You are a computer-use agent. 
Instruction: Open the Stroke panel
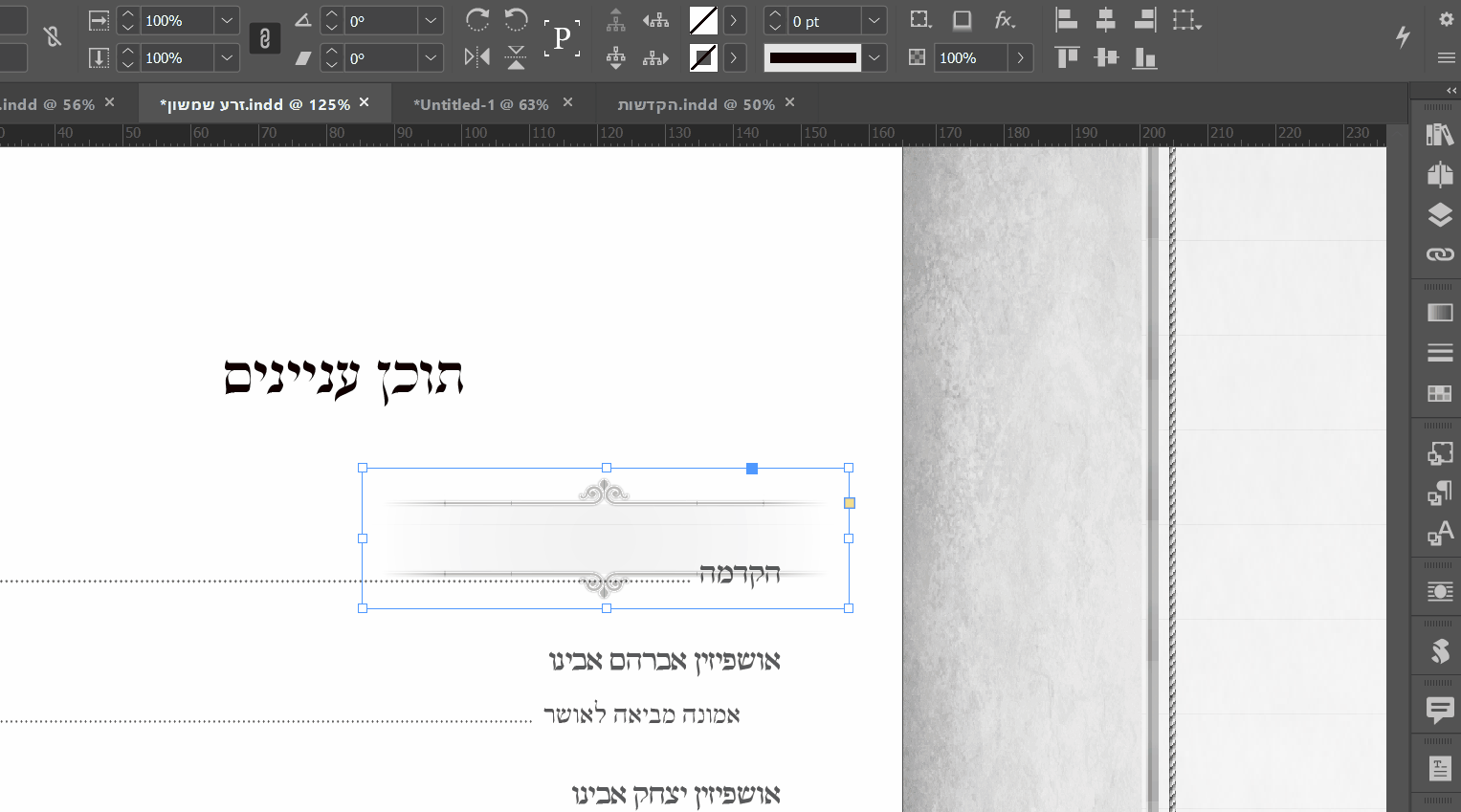(x=1439, y=353)
